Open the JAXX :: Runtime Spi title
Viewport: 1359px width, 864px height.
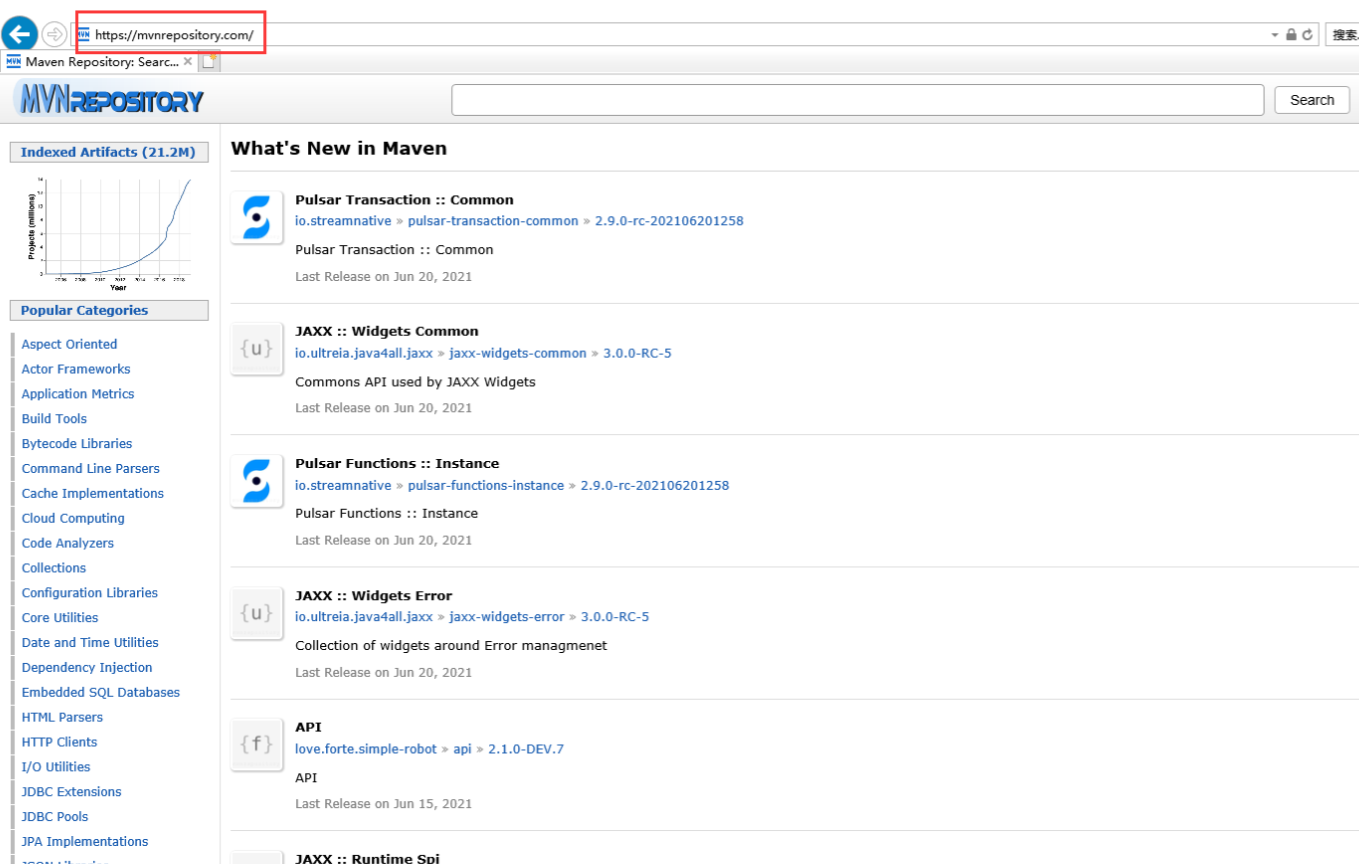click(x=367, y=858)
